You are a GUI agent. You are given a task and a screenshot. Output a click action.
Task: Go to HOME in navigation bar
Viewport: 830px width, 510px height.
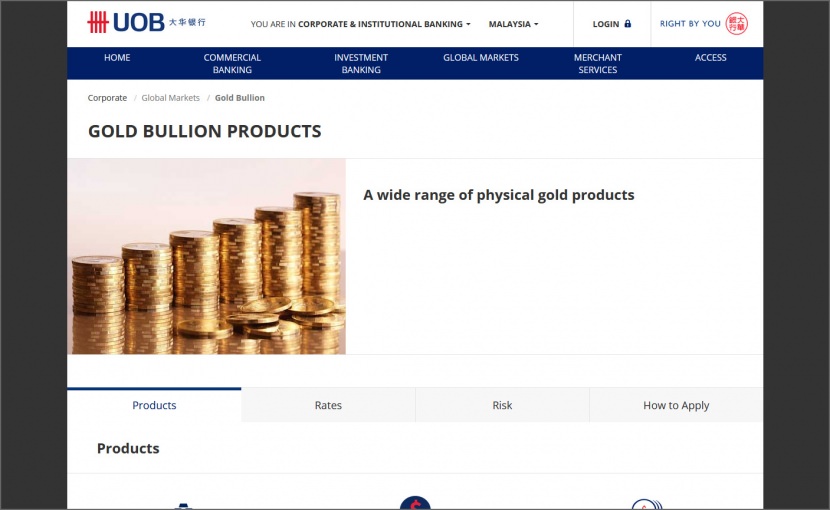(x=117, y=58)
